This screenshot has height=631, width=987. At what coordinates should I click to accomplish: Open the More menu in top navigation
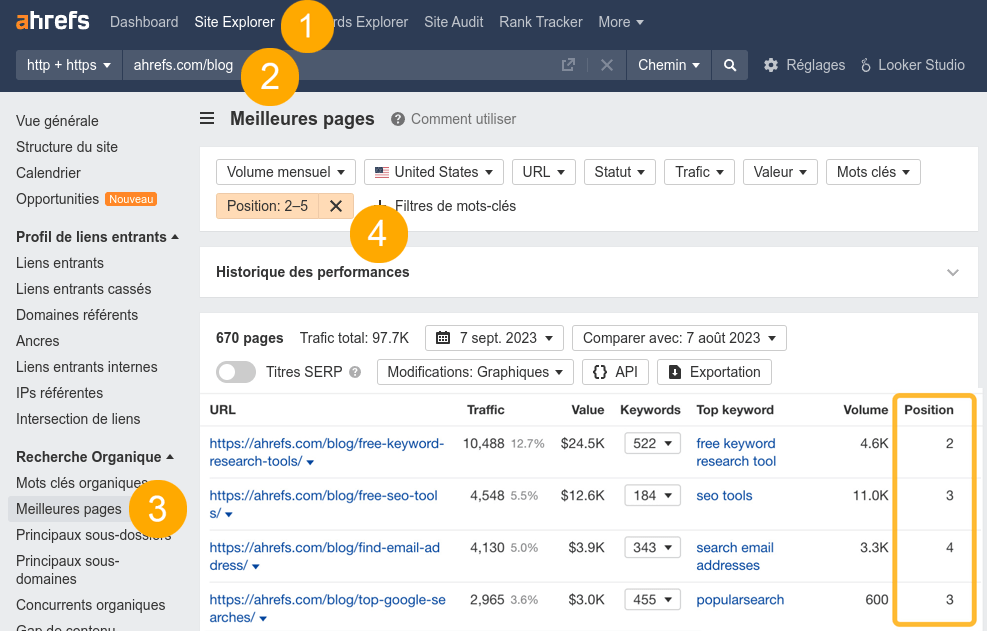pos(620,21)
